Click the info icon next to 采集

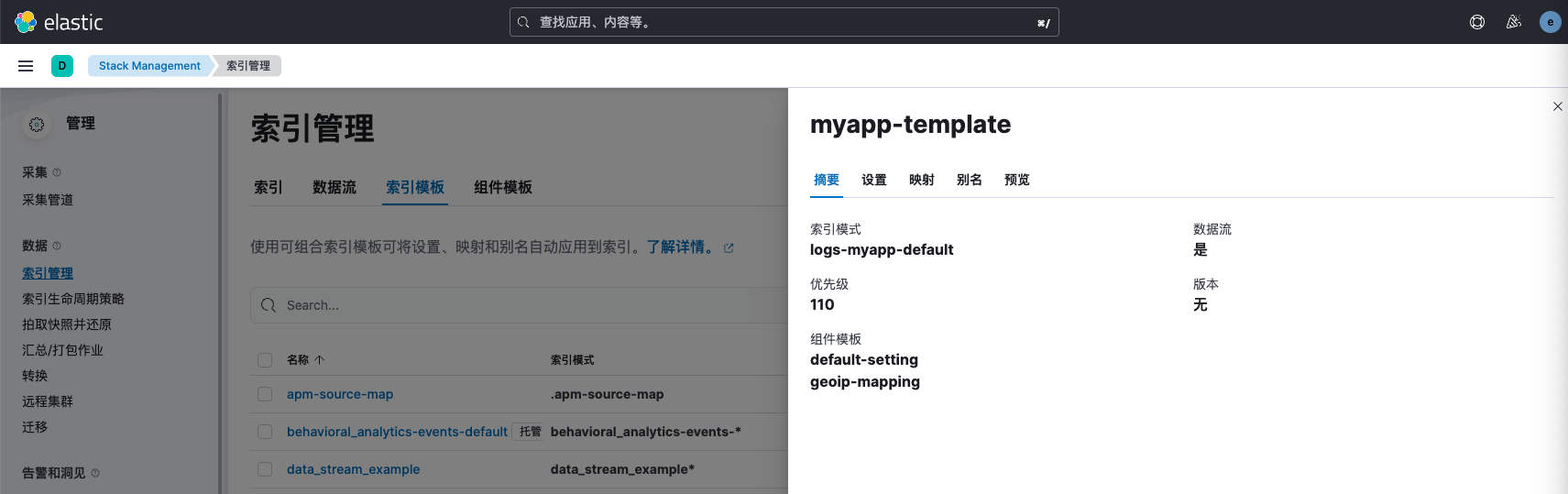click(x=57, y=172)
